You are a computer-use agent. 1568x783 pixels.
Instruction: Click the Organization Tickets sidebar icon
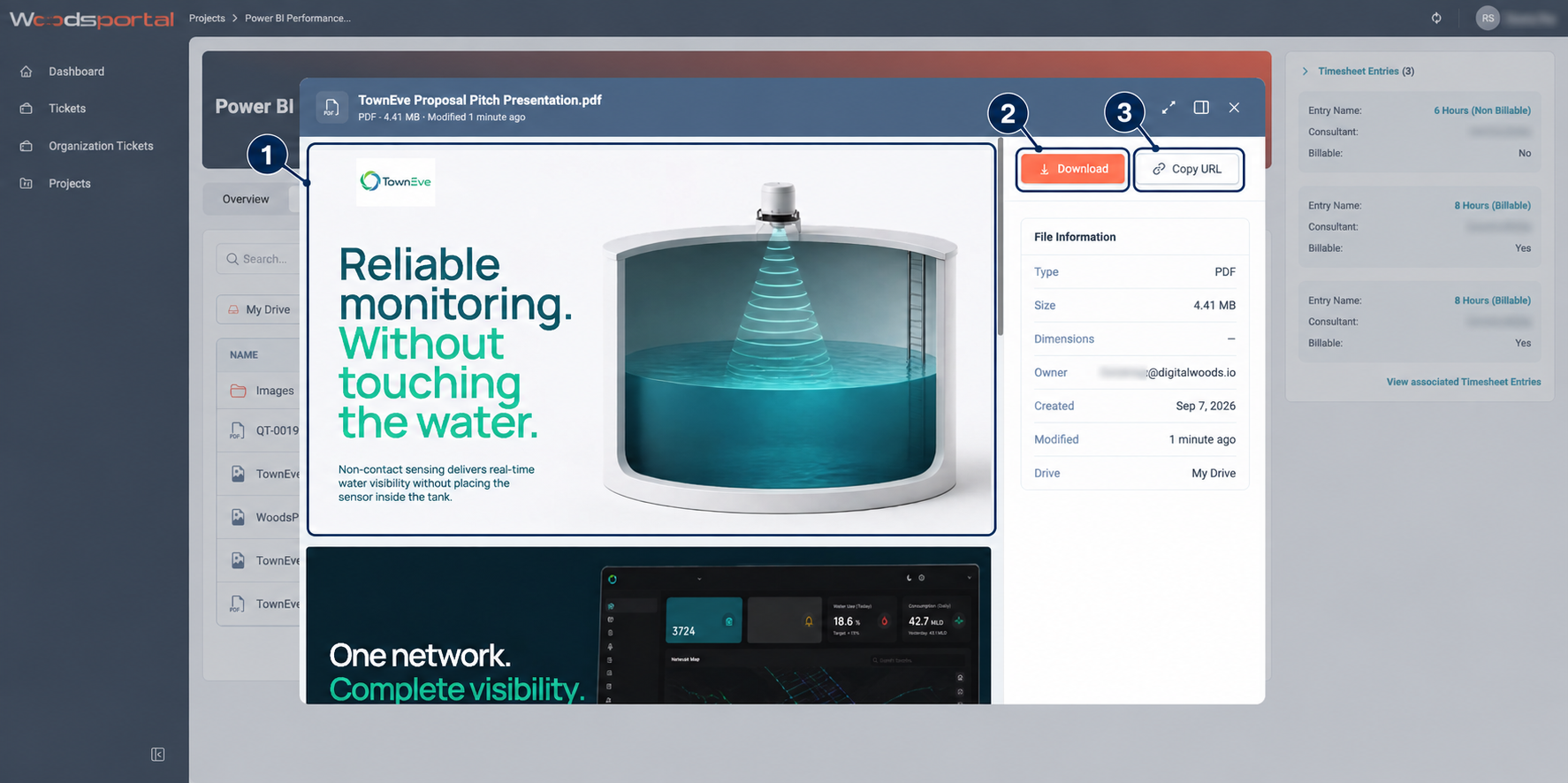click(27, 146)
